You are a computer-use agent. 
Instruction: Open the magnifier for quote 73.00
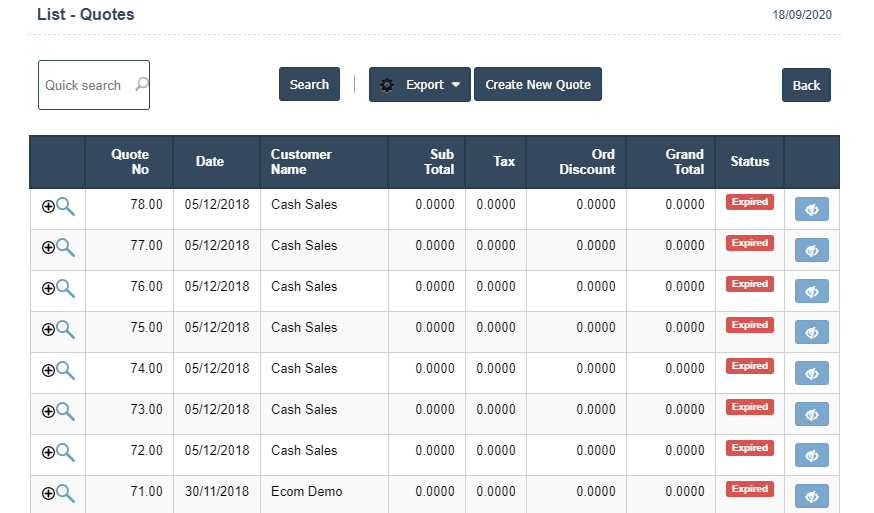(66, 411)
